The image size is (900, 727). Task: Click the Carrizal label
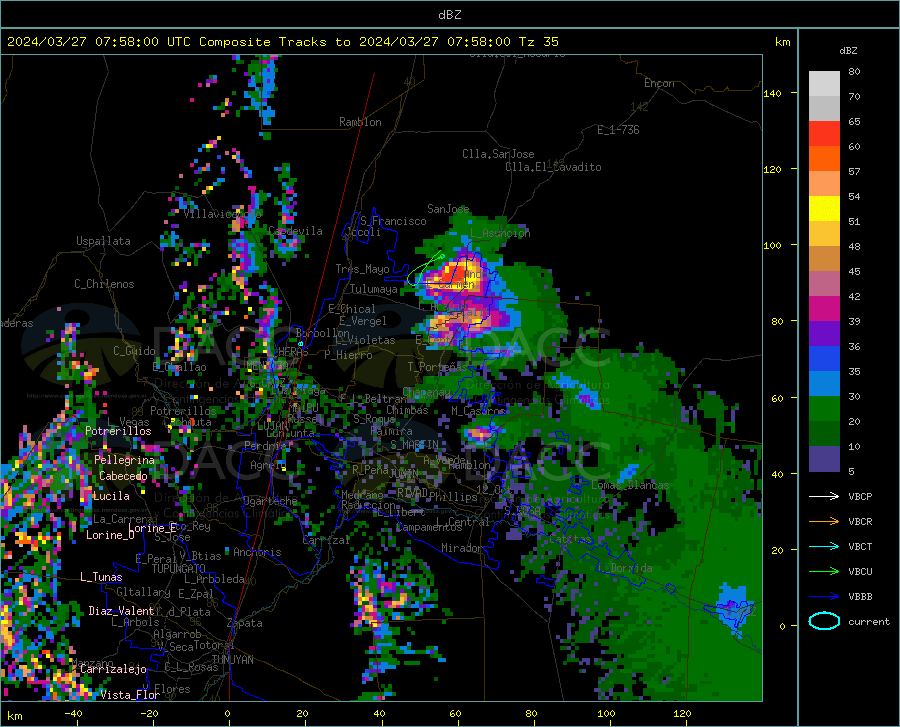point(326,540)
